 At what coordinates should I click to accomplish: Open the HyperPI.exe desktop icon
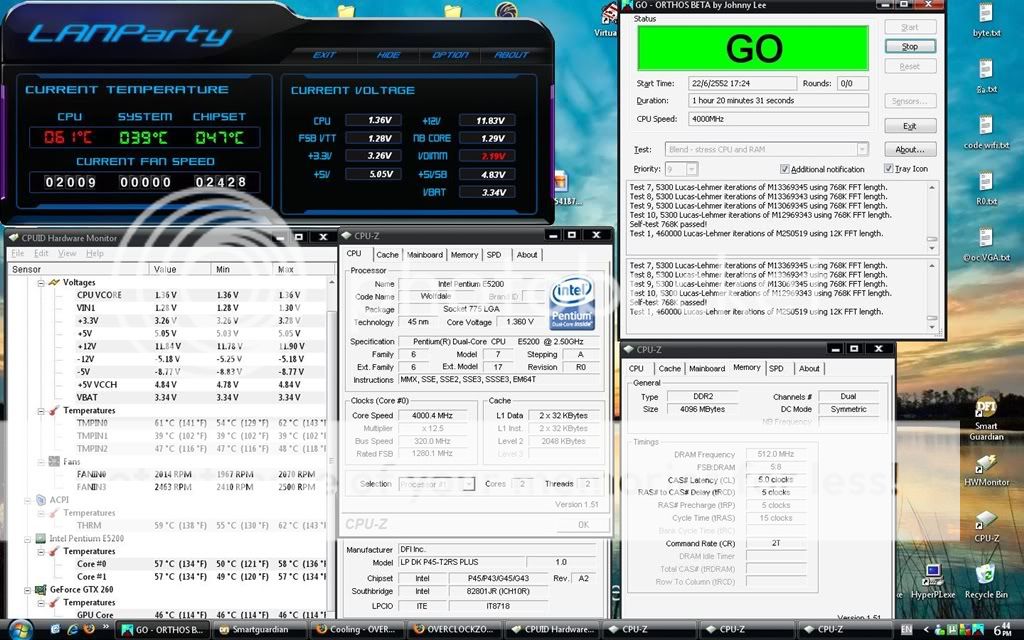point(935,580)
